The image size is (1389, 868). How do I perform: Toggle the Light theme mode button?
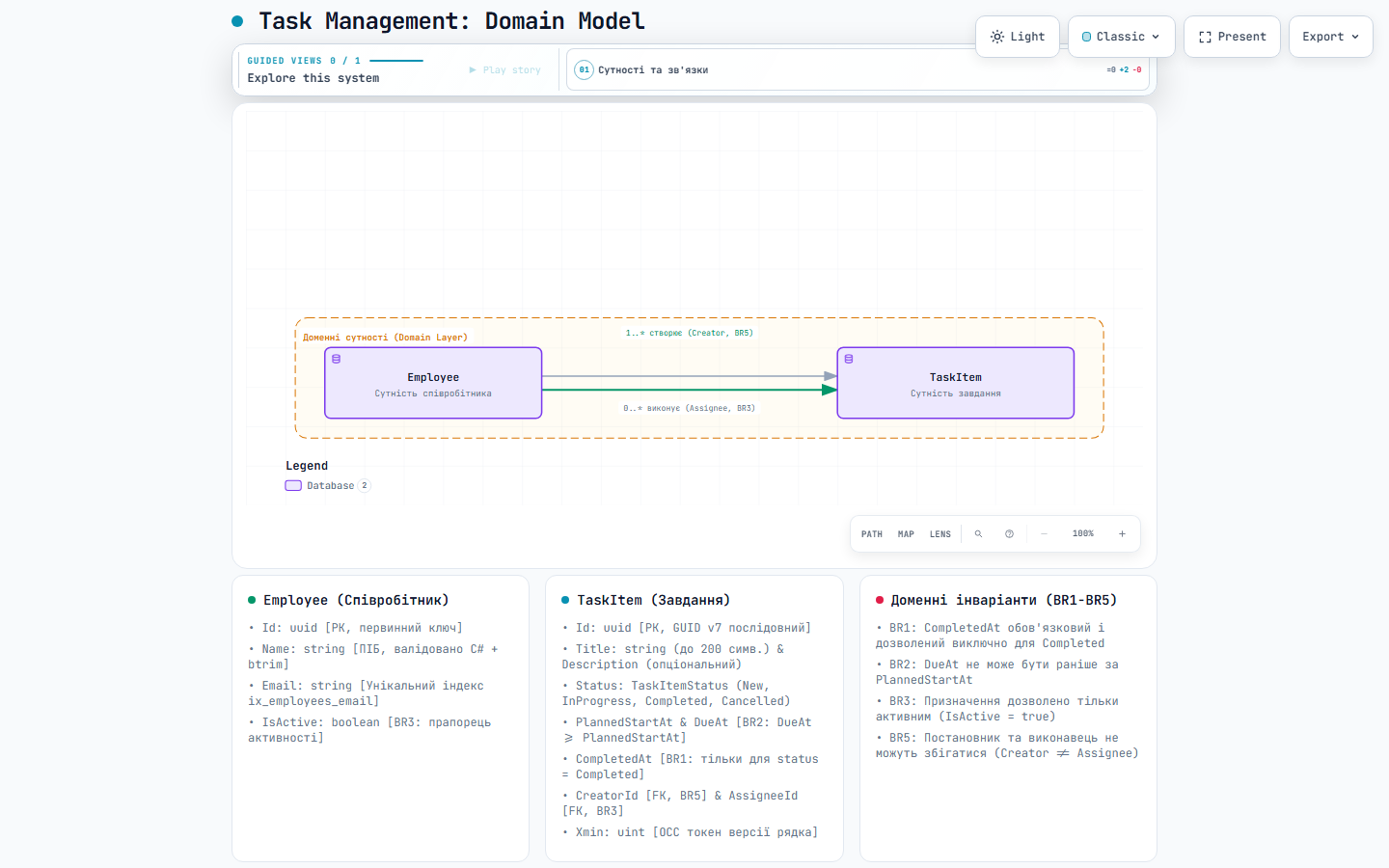(1018, 37)
